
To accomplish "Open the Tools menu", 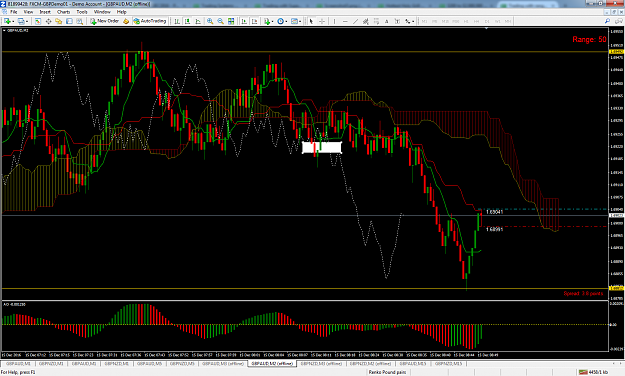I will (82, 12).
